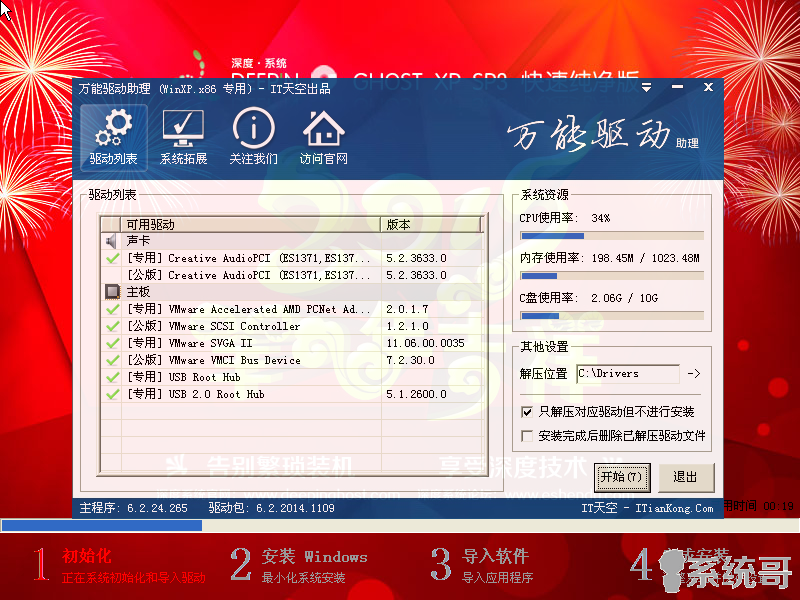This screenshot has width=800, height=600.
Task: Select the 主板 category row
Action: coord(292,292)
